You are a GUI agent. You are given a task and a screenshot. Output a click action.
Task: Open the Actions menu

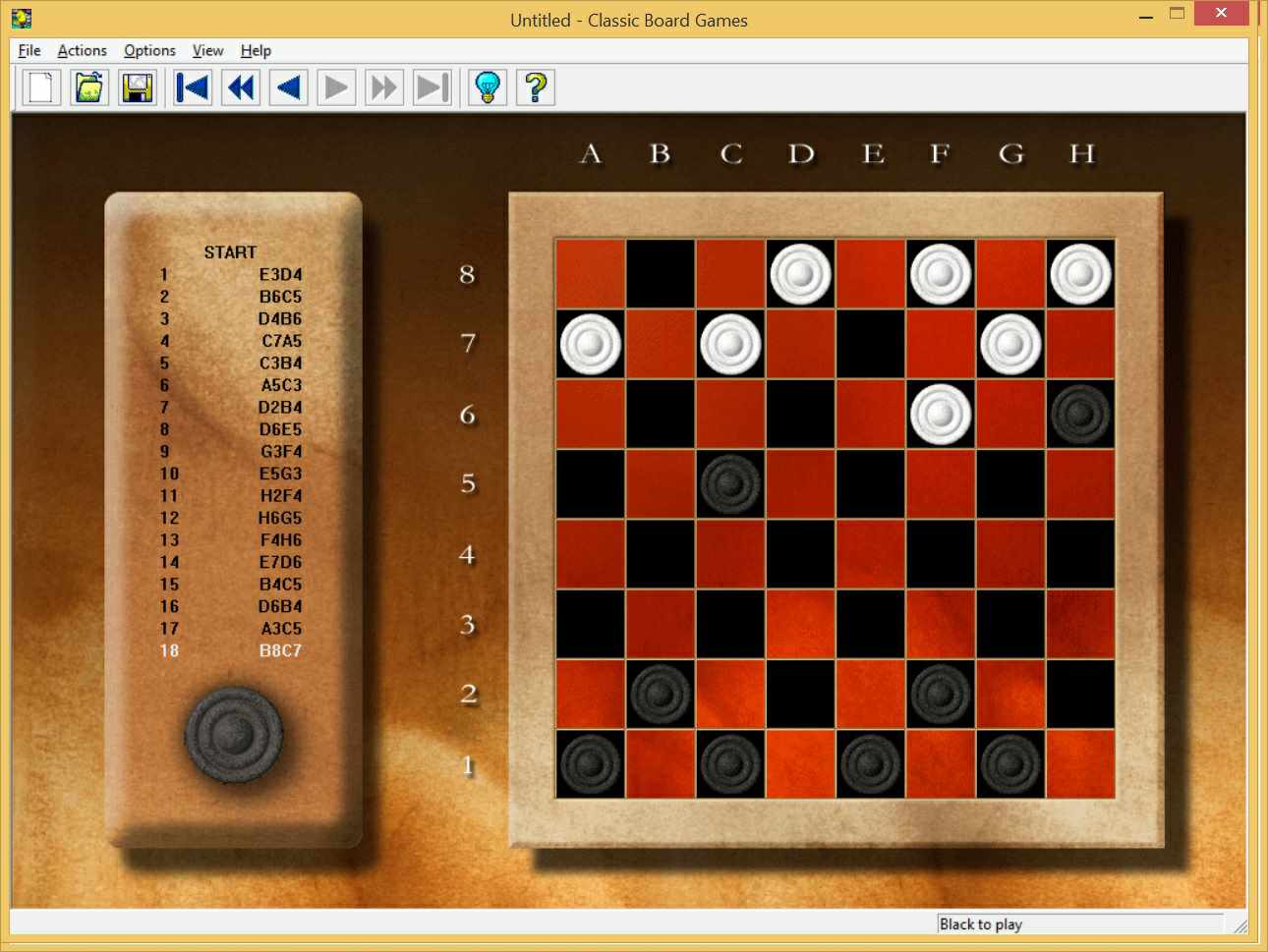(x=82, y=50)
